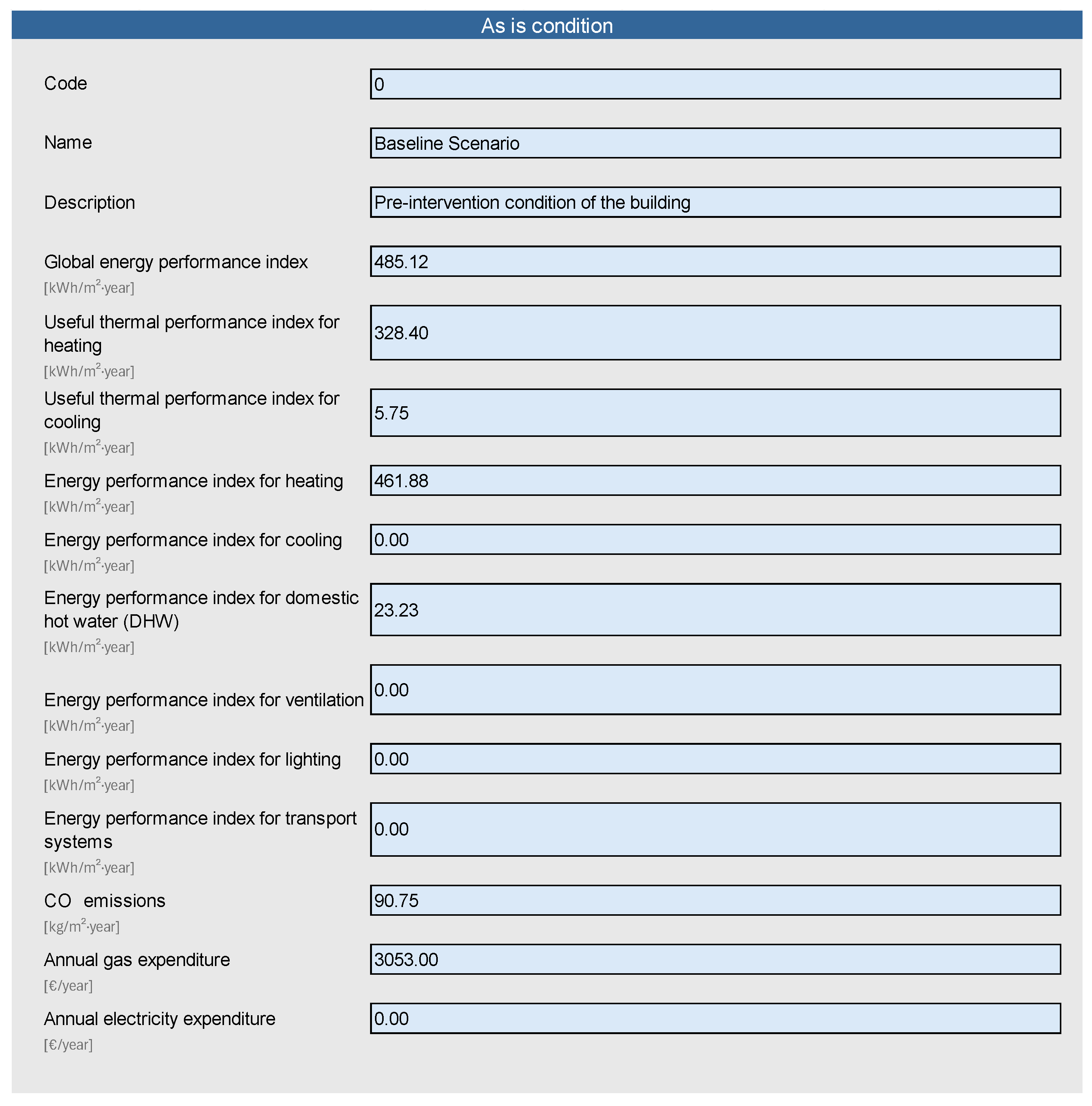
Task: Focus the CO emissions value field
Action: (715, 901)
